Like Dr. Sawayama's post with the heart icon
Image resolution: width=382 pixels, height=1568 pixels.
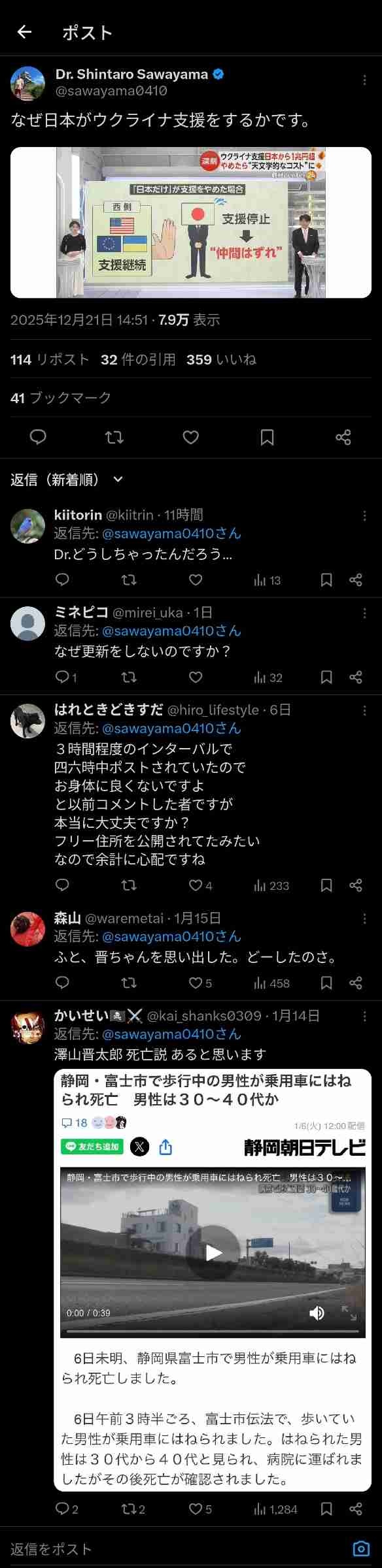click(190, 438)
